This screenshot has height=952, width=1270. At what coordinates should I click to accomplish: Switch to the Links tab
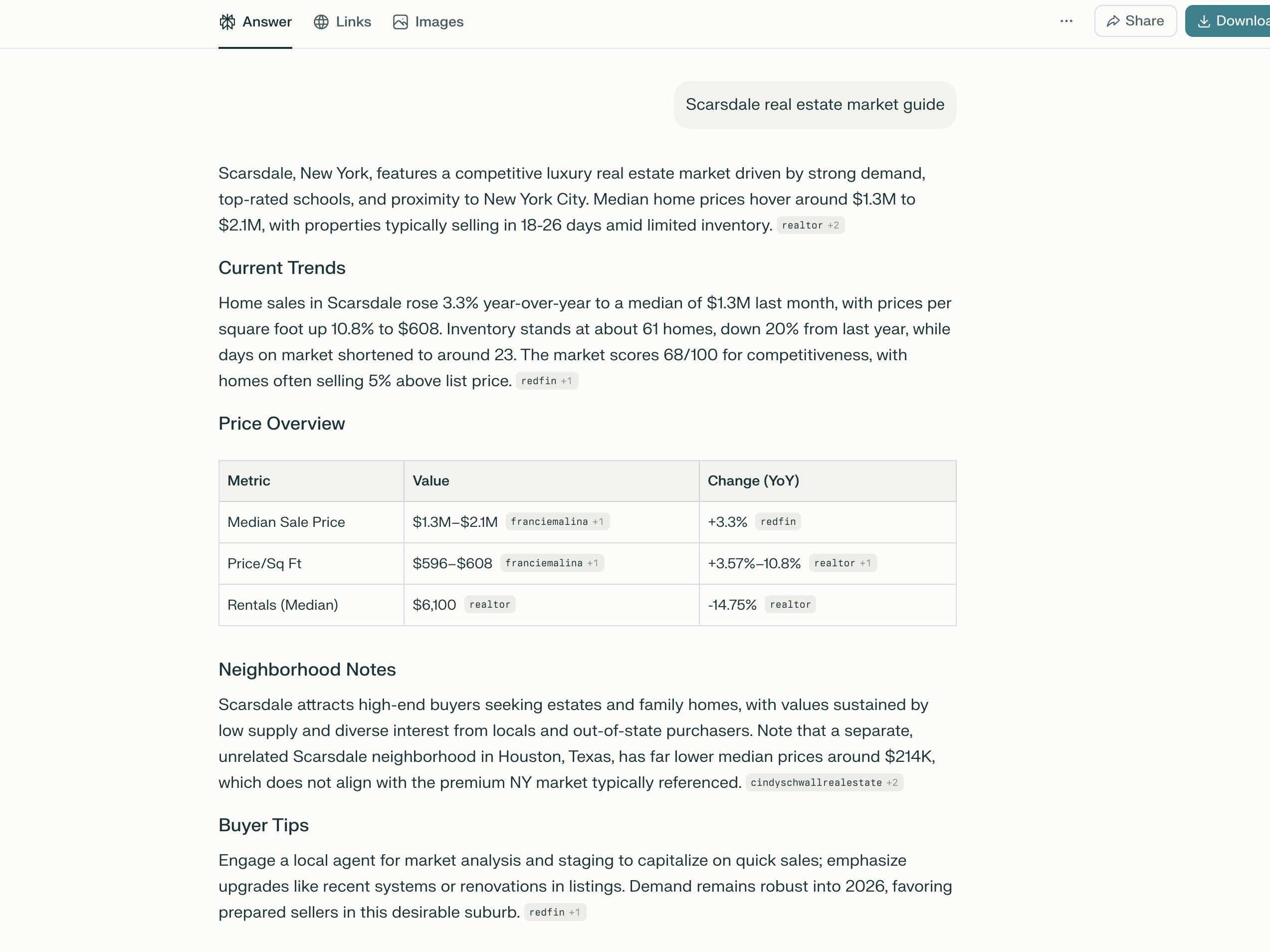[x=353, y=22]
